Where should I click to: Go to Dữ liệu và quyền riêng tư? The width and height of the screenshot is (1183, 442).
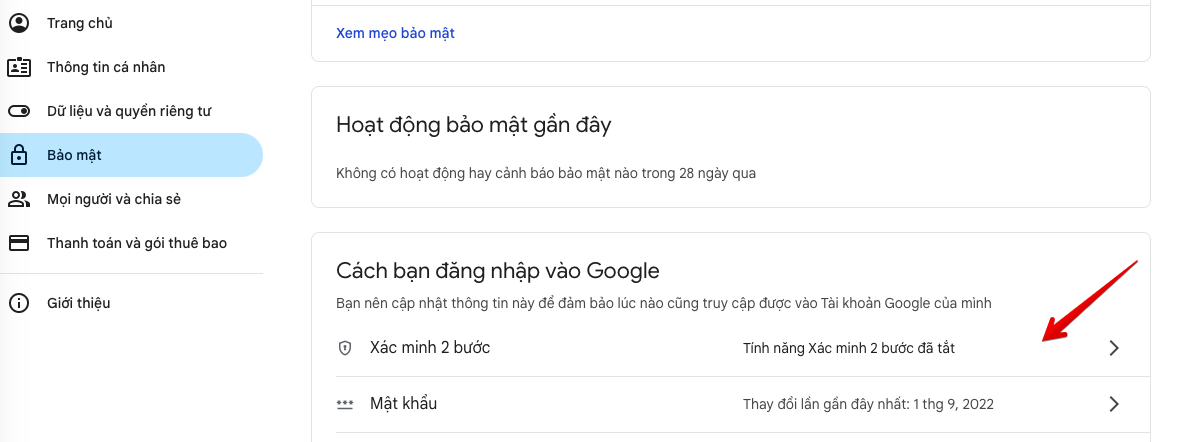(x=129, y=111)
